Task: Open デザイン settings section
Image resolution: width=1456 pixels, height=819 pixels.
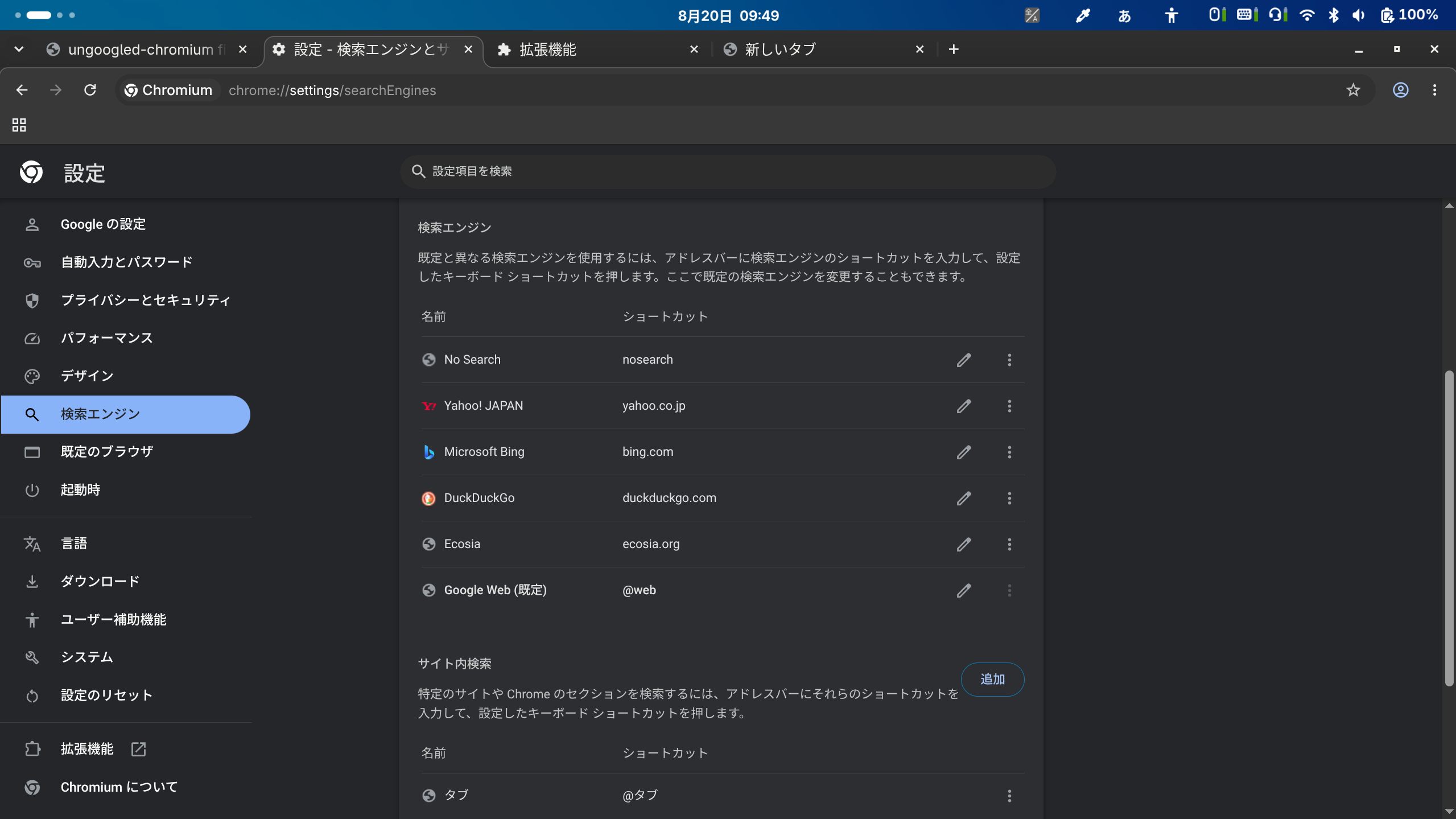Action: click(x=126, y=376)
